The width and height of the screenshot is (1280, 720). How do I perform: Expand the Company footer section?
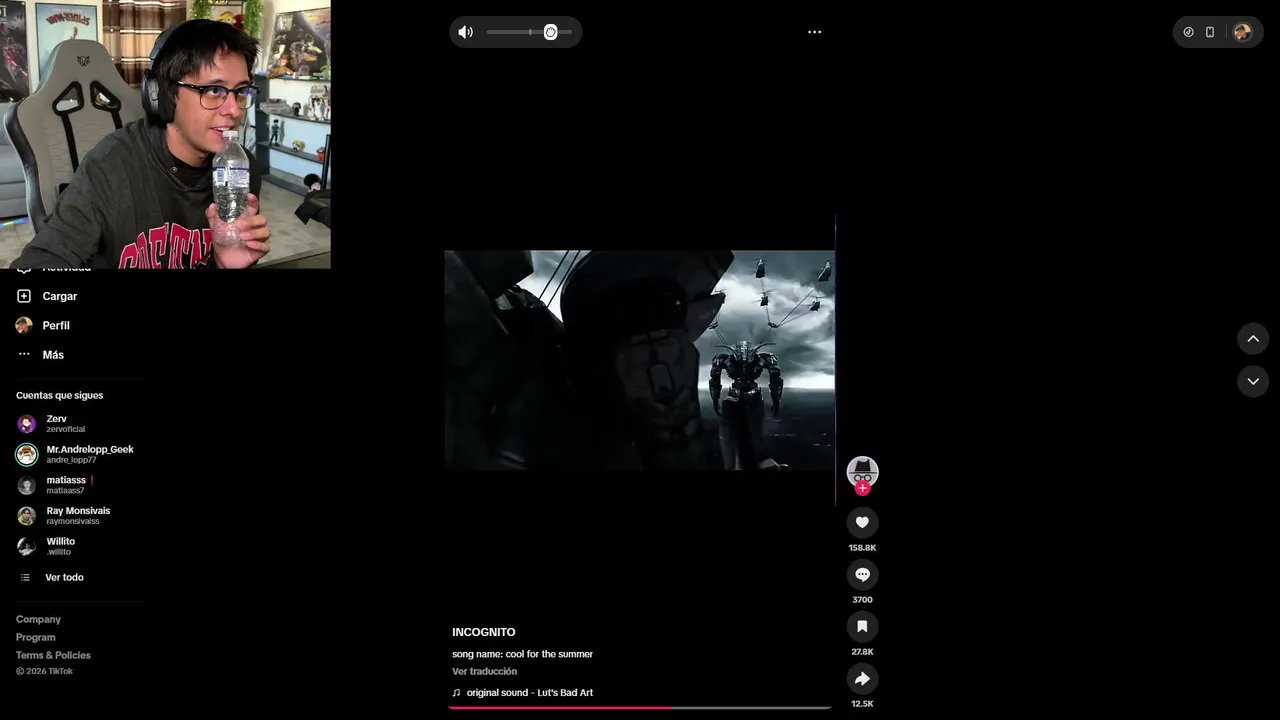(38, 619)
